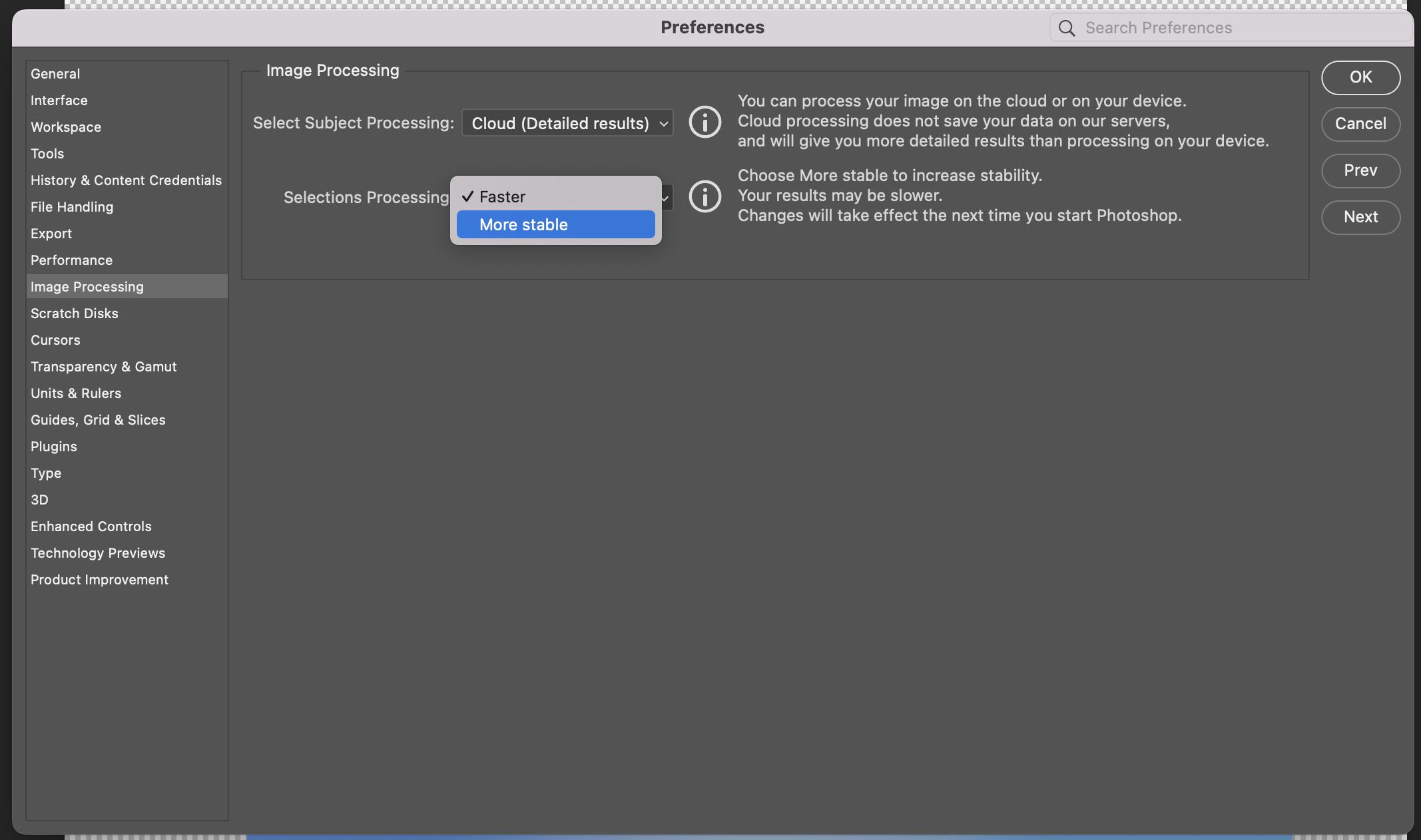Image resolution: width=1421 pixels, height=840 pixels.
Task: Click the Selections Processing info icon
Action: (703, 196)
